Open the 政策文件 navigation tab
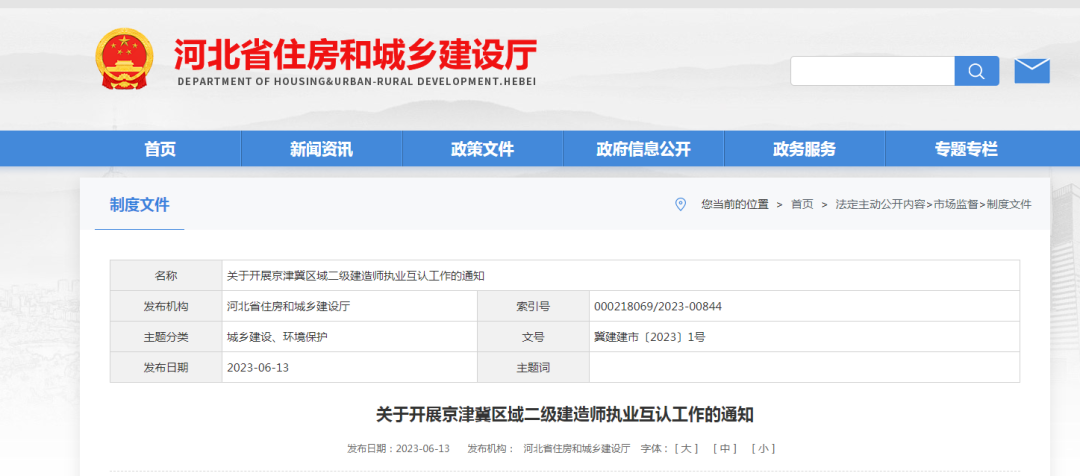This screenshot has height=476, width=1080. tap(482, 149)
